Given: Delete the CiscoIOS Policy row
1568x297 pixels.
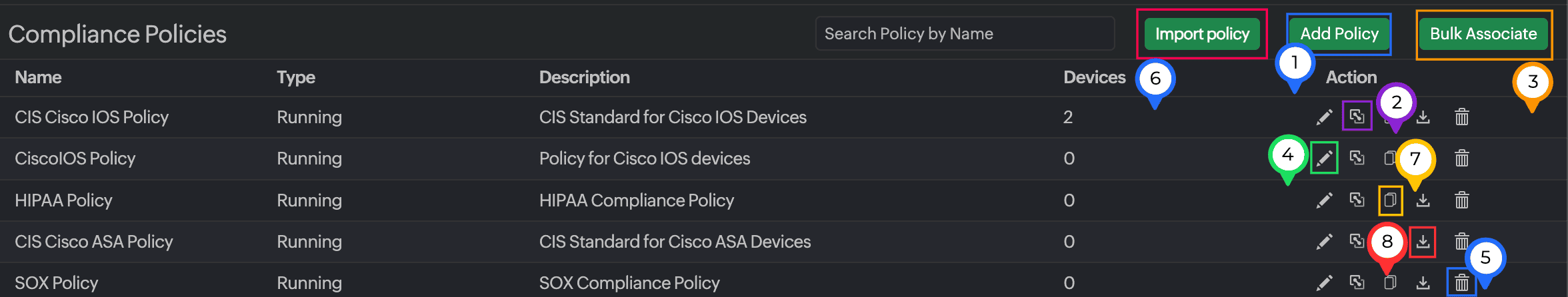Looking at the screenshot, I should (x=1461, y=158).
